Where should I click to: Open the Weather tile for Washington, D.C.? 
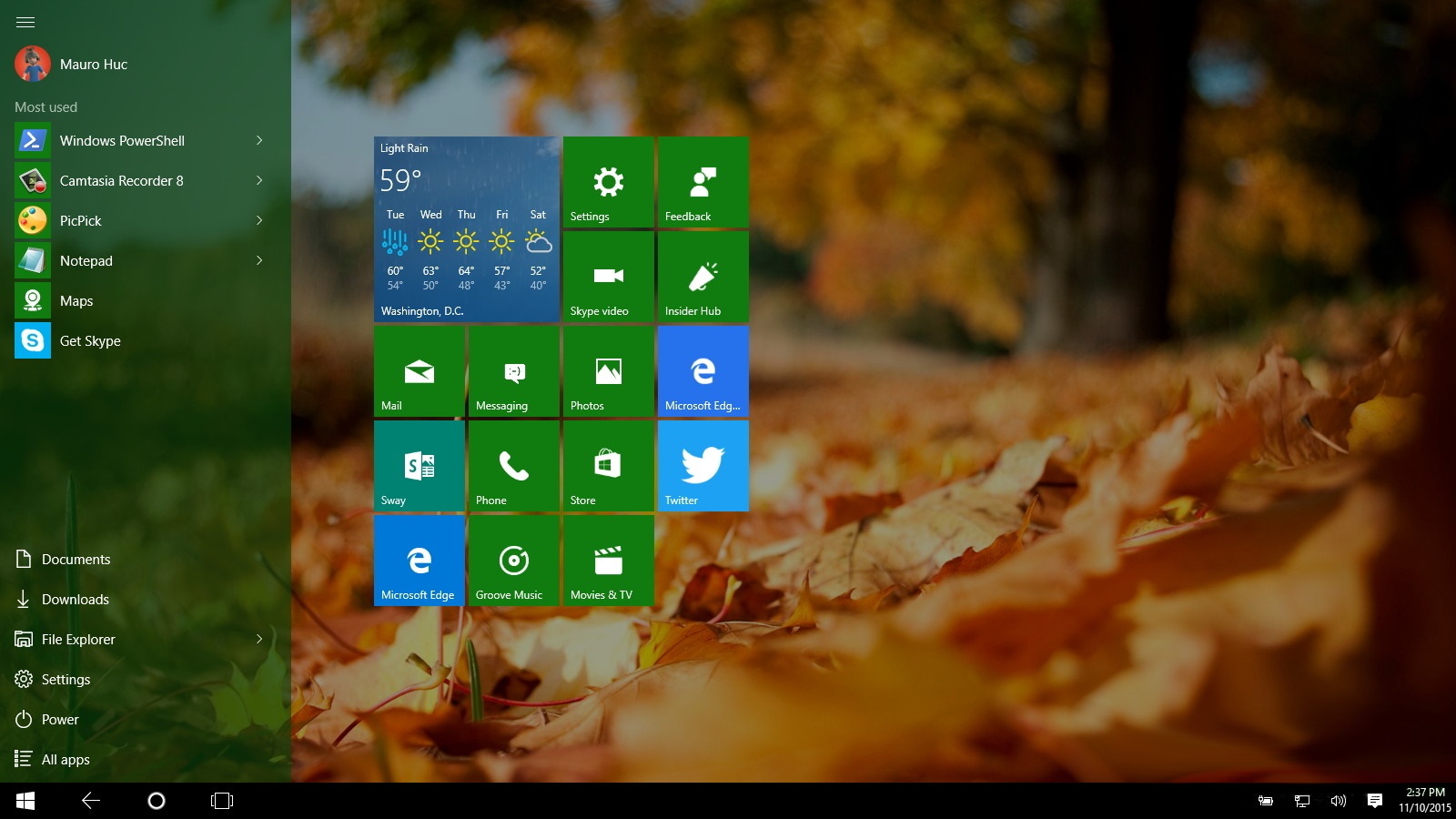466,229
